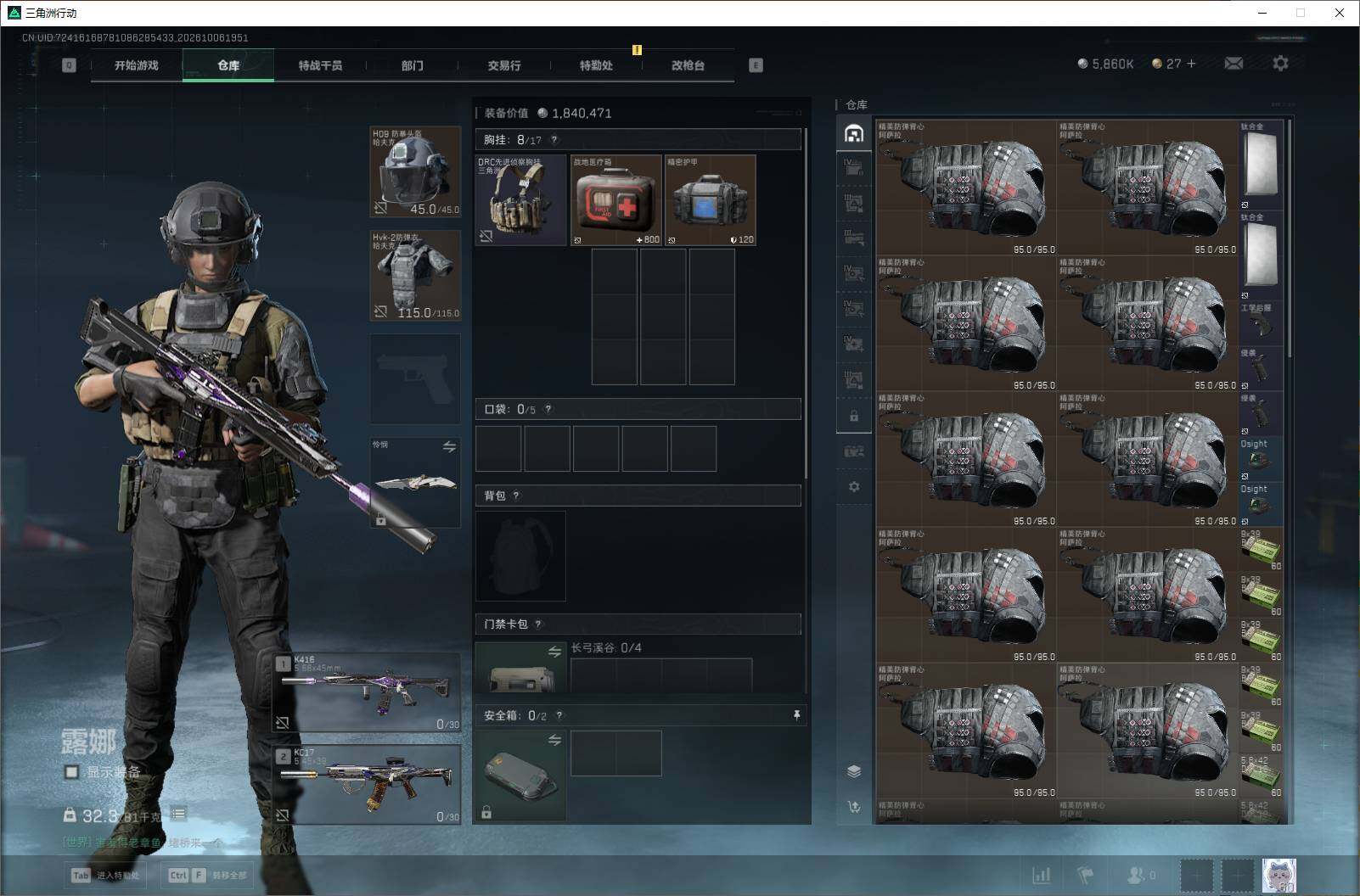Image resolution: width=1360 pixels, height=896 pixels.
Task: Switch to the 开始游戏 tab
Action: [x=137, y=65]
